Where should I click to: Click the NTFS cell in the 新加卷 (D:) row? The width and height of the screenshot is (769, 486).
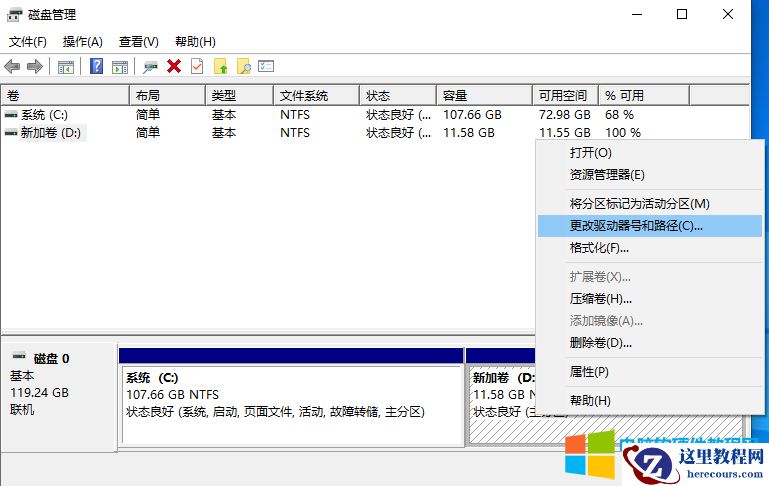[295, 132]
